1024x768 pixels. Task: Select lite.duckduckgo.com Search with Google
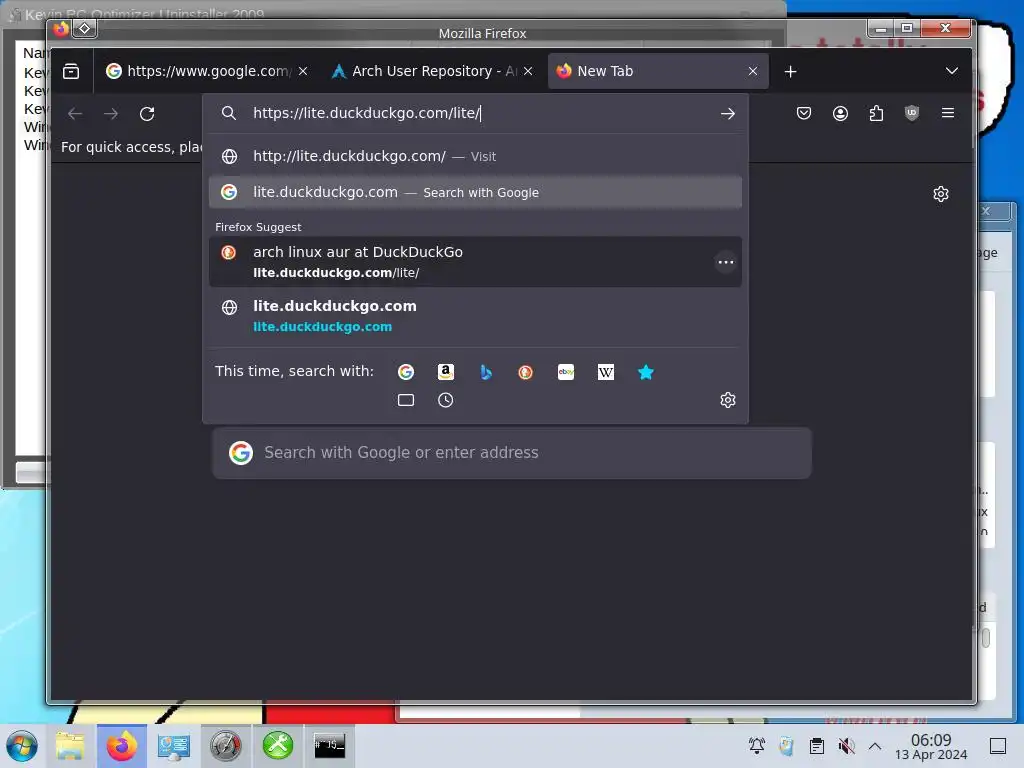[475, 192]
